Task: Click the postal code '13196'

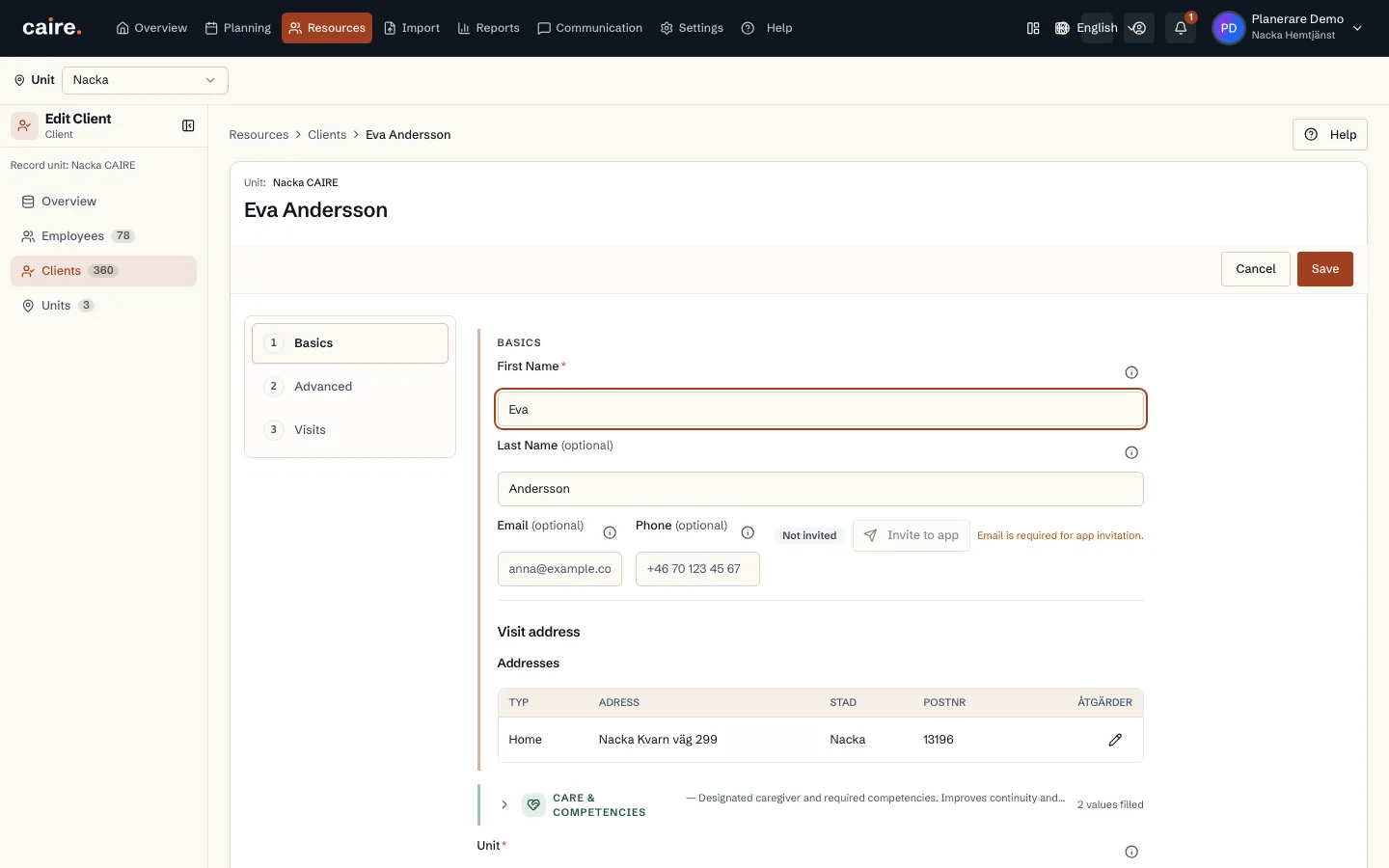Action: click(x=939, y=740)
